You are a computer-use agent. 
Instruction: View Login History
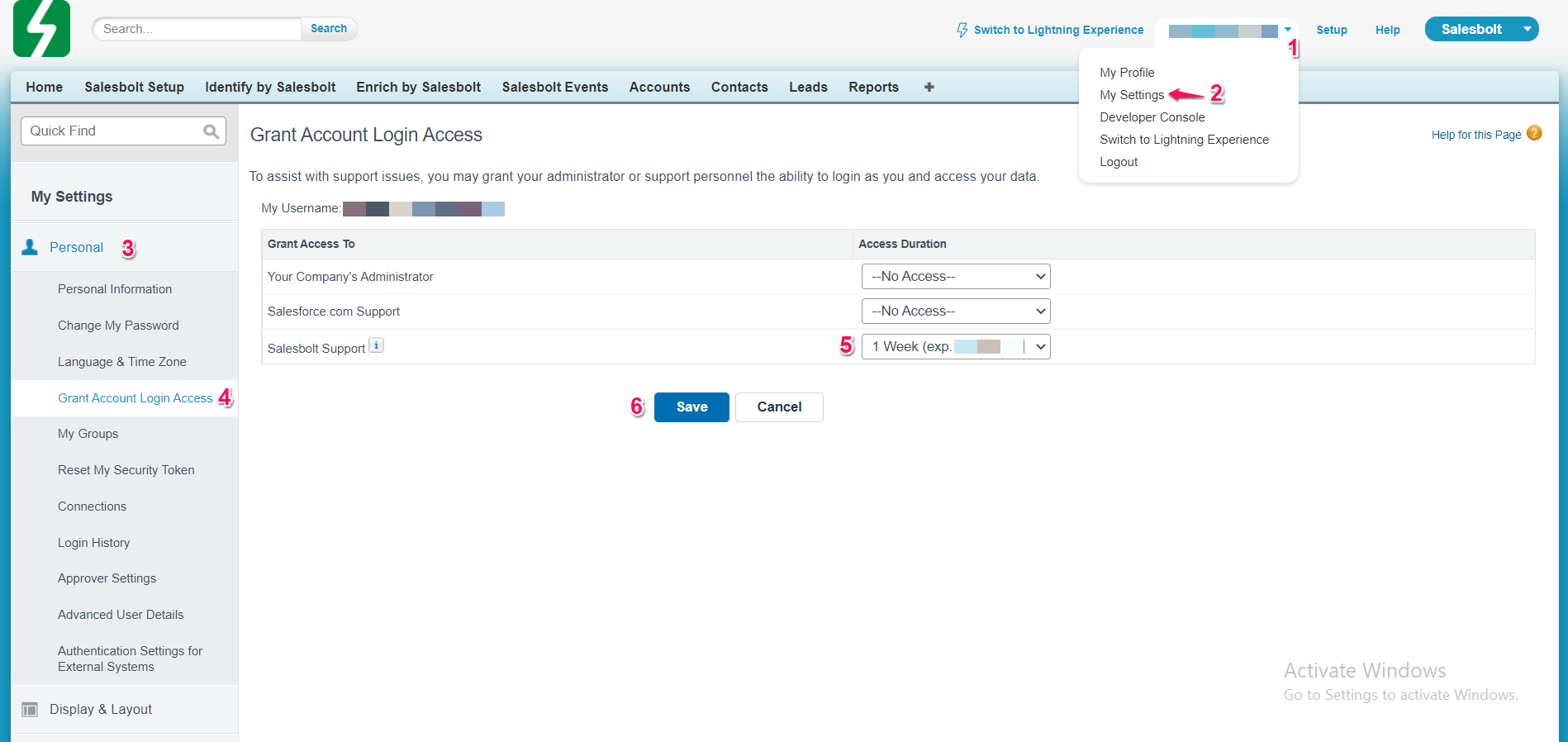click(x=93, y=543)
